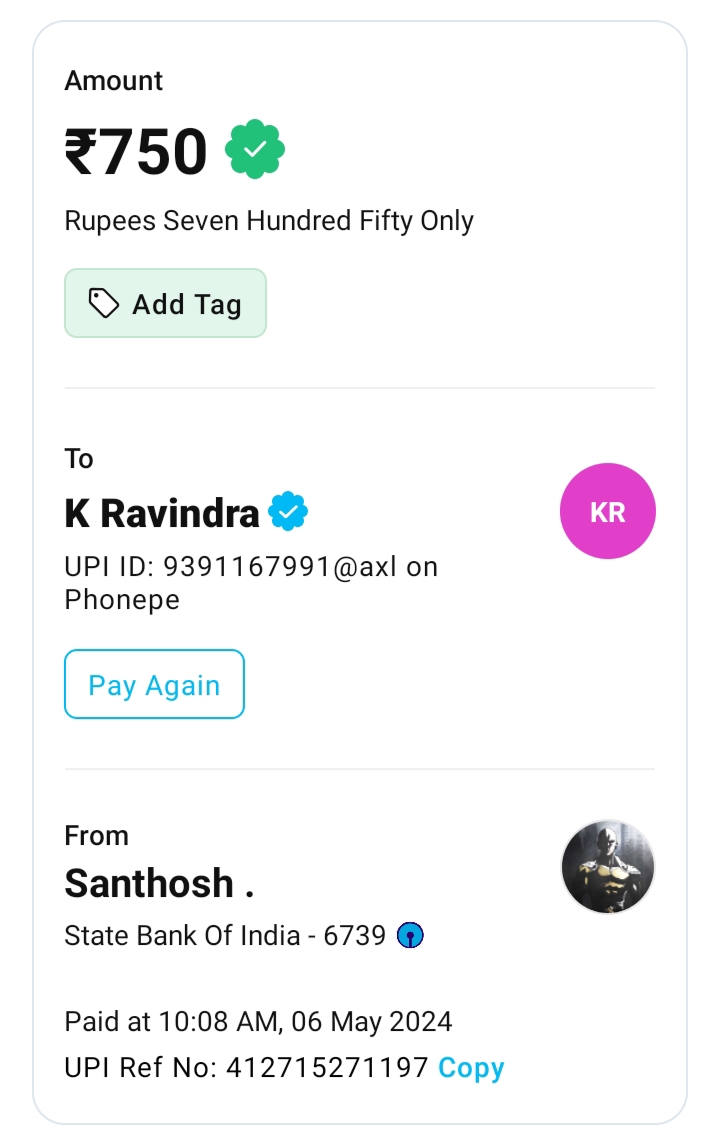Select the UPI Ref No 412715271197 text
This screenshot has height=1146, width=719.
point(246,1068)
